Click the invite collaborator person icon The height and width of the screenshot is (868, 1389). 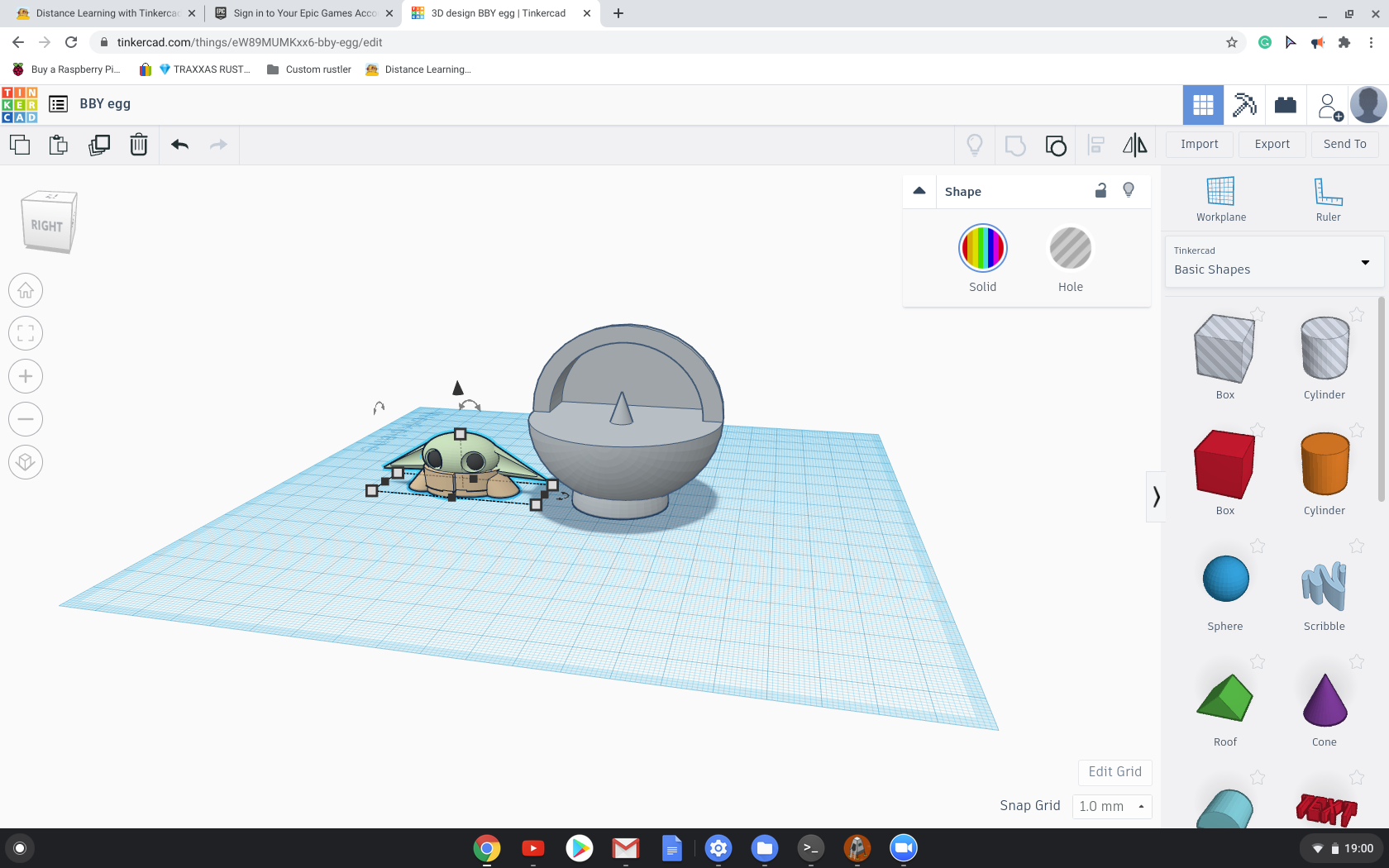click(x=1329, y=106)
